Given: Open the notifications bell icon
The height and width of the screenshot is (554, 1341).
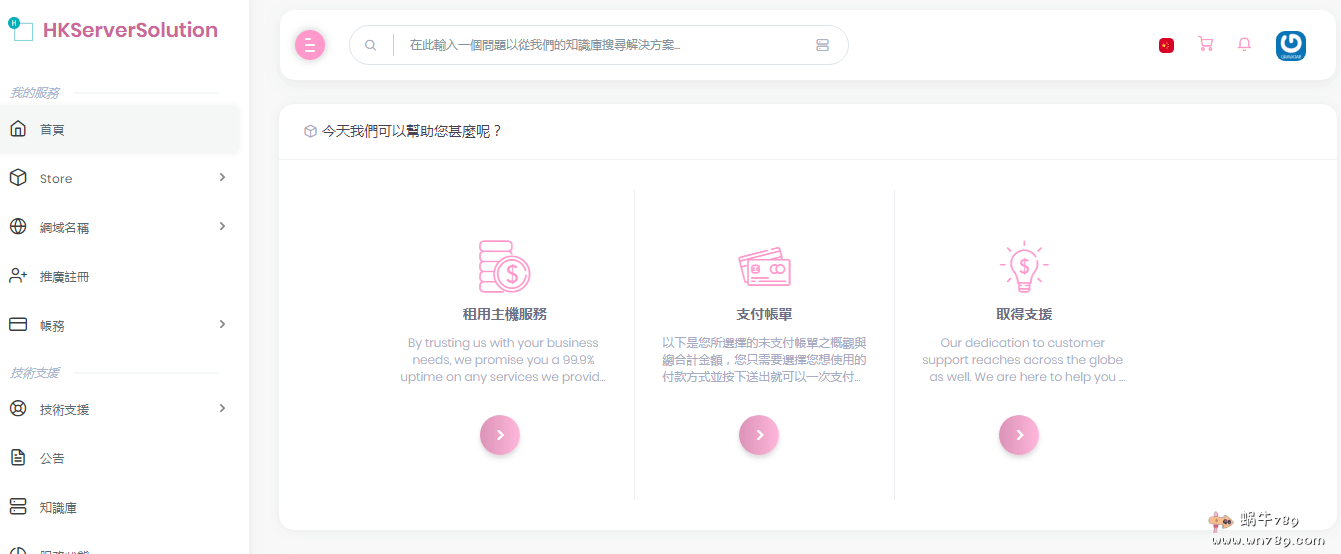Looking at the screenshot, I should coord(1244,45).
